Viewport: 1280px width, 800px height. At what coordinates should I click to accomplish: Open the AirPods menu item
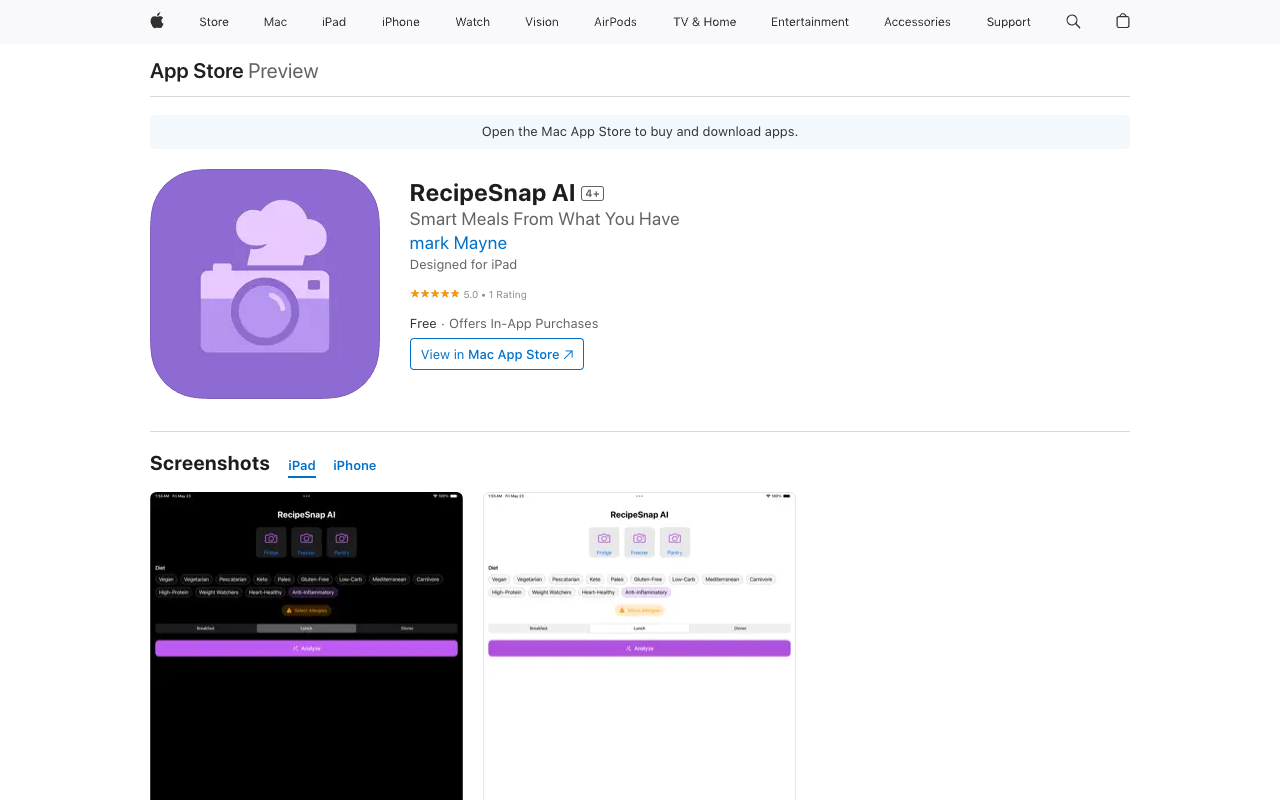click(x=615, y=22)
